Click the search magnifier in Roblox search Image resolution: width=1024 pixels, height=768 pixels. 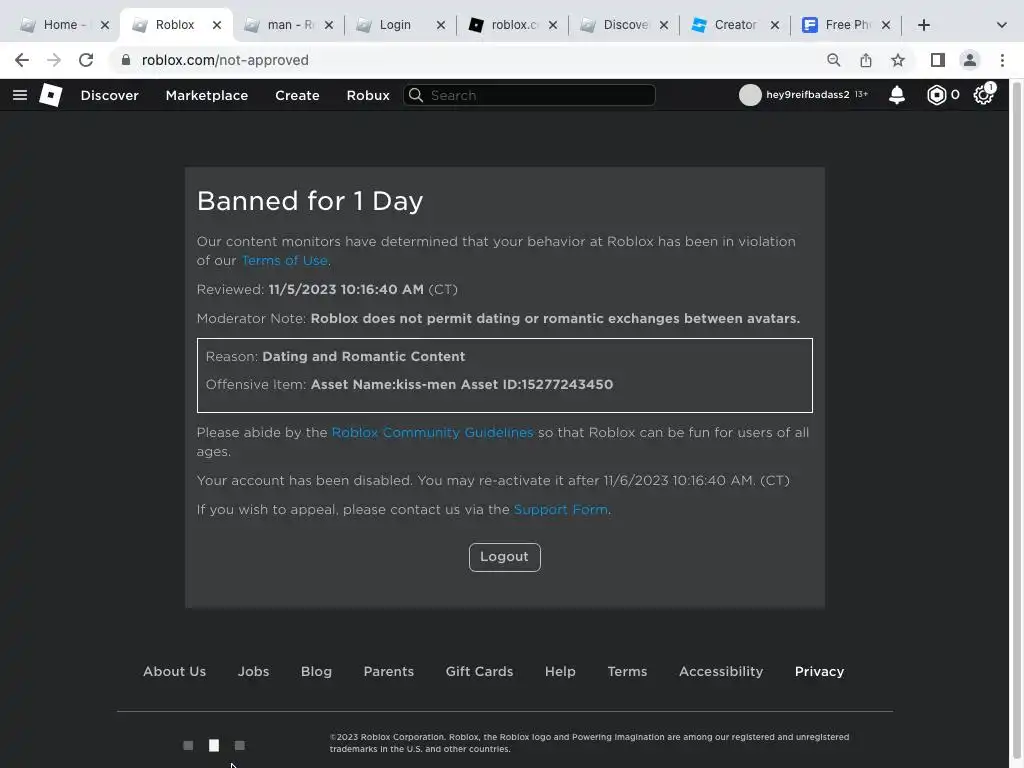[416, 95]
